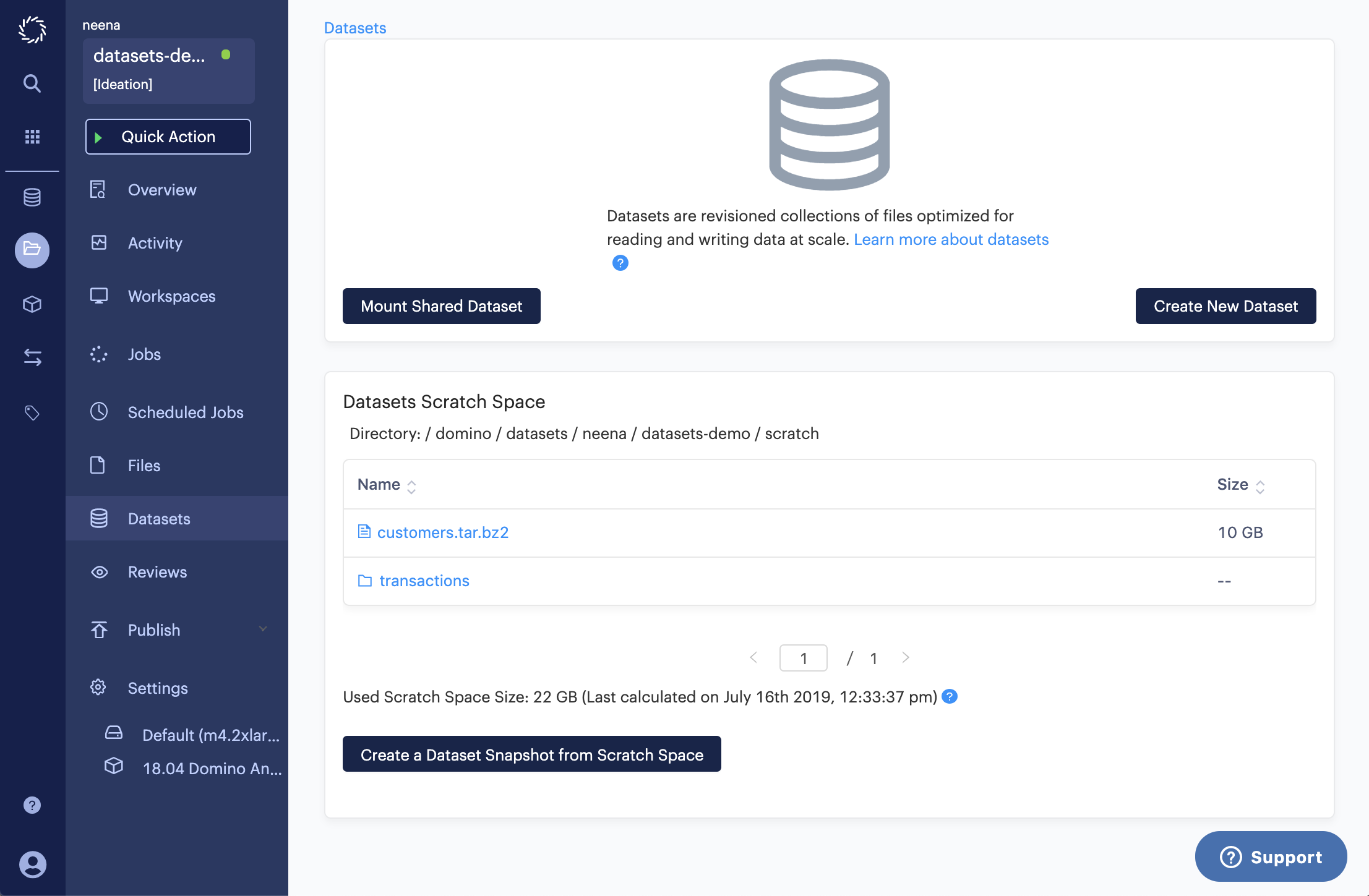Navigate to Jobs panel
This screenshot has height=896, width=1369.
click(143, 353)
